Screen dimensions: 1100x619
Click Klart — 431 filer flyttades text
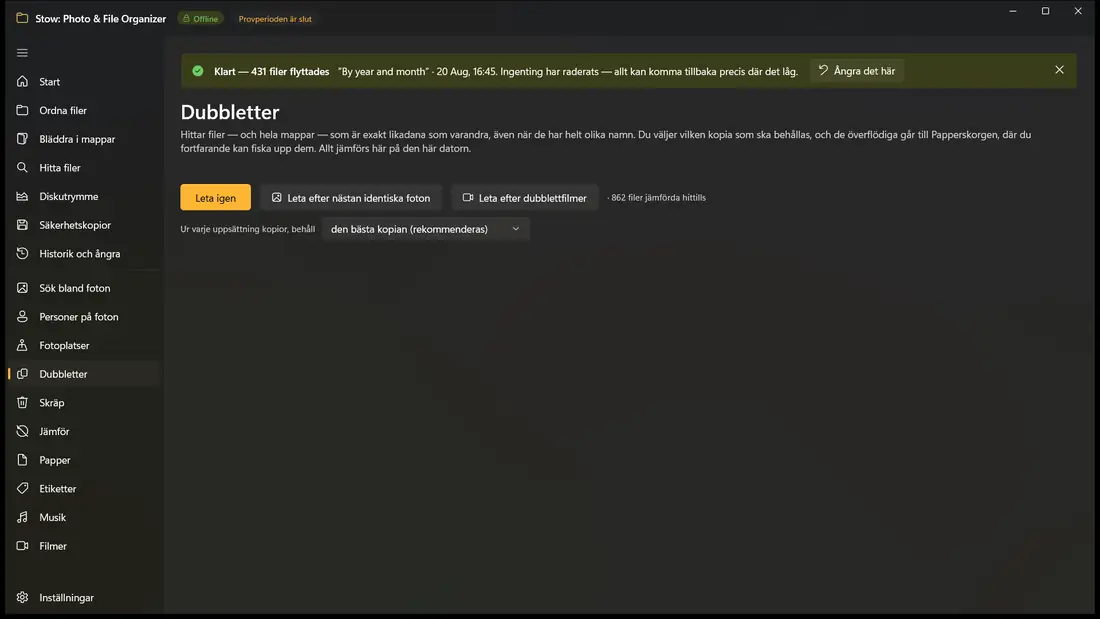pyautogui.click(x=271, y=72)
